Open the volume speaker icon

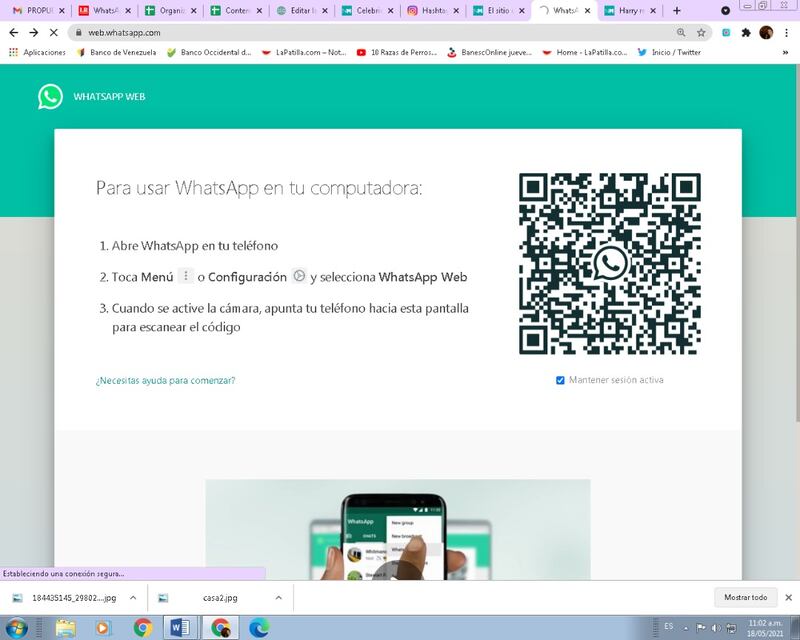point(716,628)
